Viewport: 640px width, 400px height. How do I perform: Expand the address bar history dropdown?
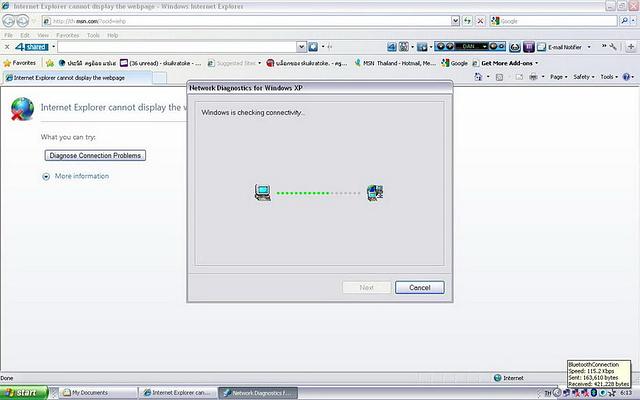(x=455, y=21)
